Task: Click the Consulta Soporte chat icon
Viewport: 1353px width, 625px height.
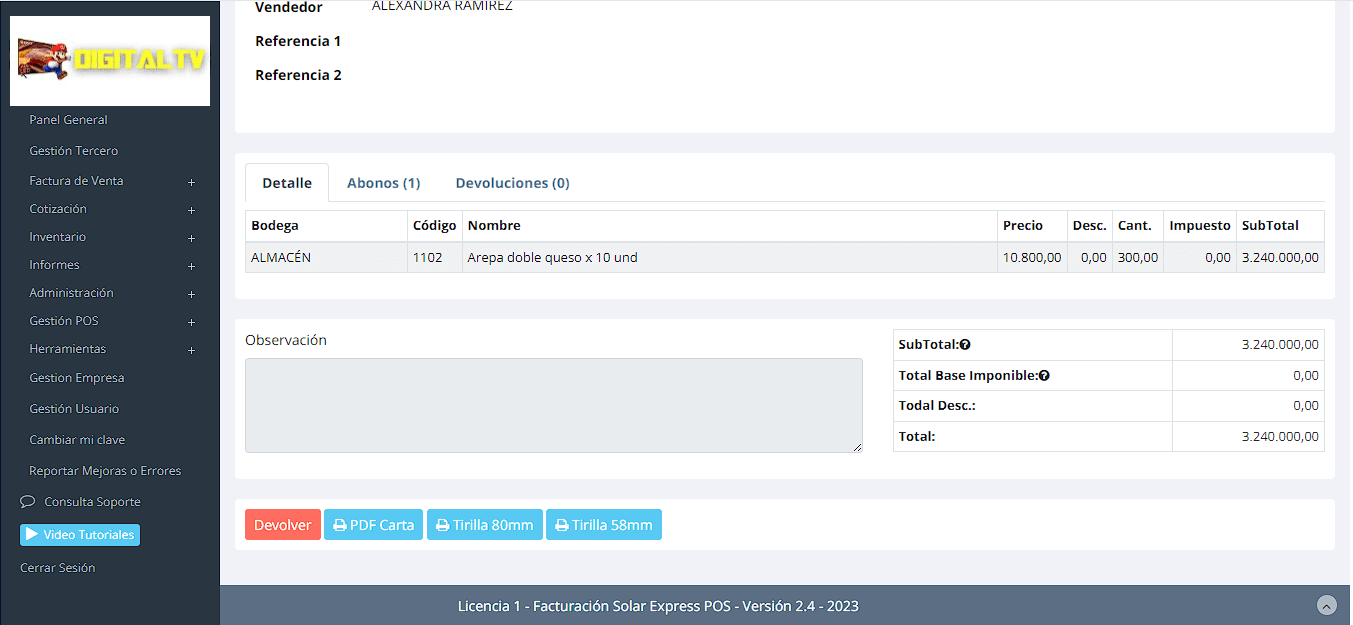Action: click(x=28, y=502)
